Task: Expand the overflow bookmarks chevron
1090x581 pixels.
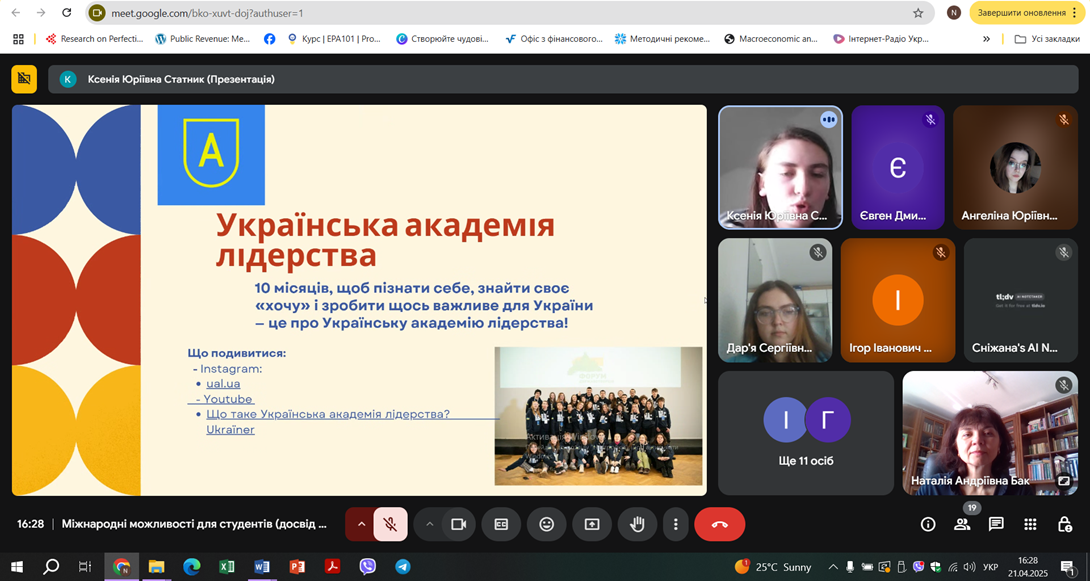Action: point(986,38)
